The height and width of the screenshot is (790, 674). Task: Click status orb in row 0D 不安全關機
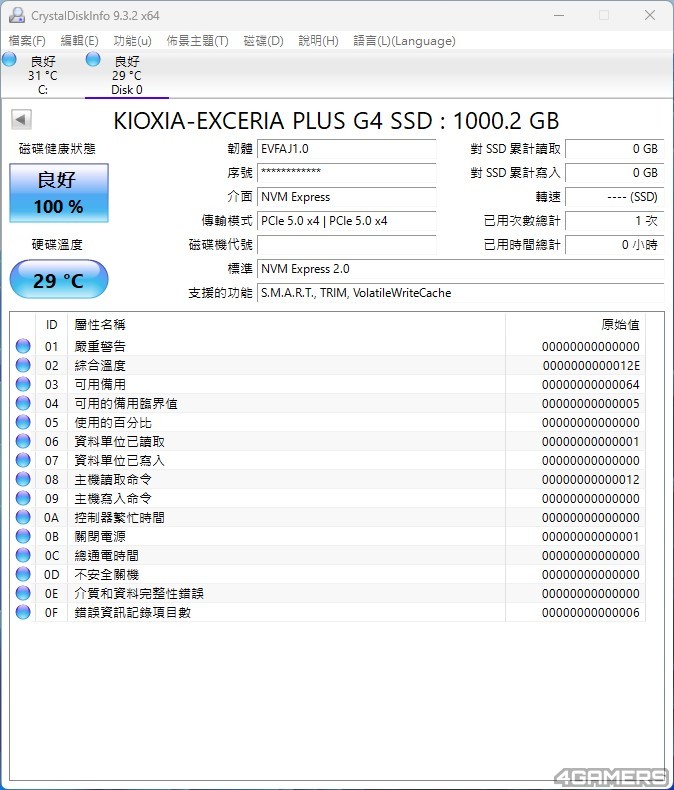23,574
